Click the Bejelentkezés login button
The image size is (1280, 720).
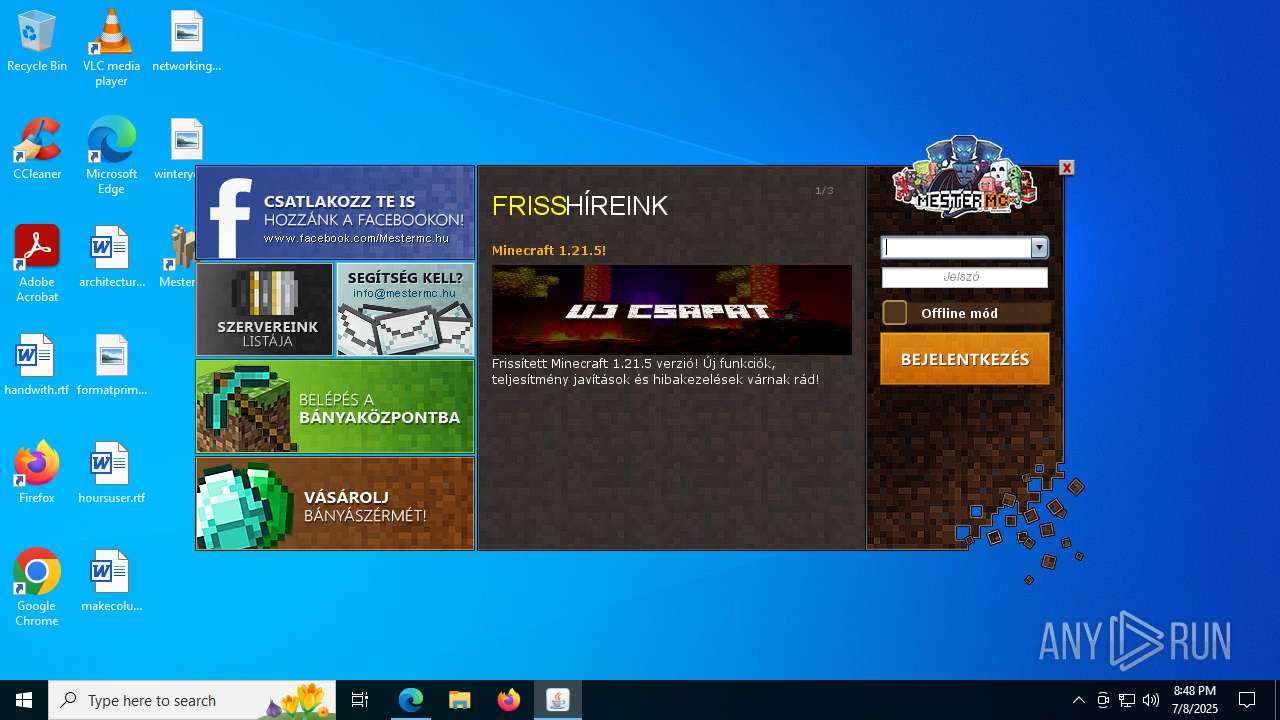click(x=965, y=359)
